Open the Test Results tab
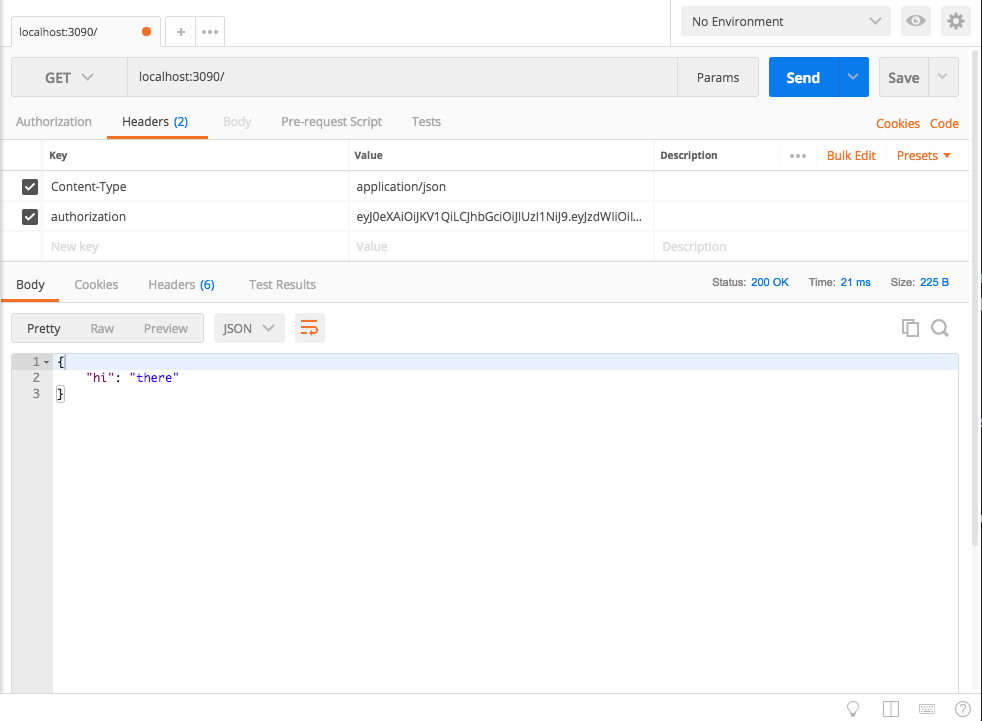Screen dimensions: 982x721 (x=281, y=284)
